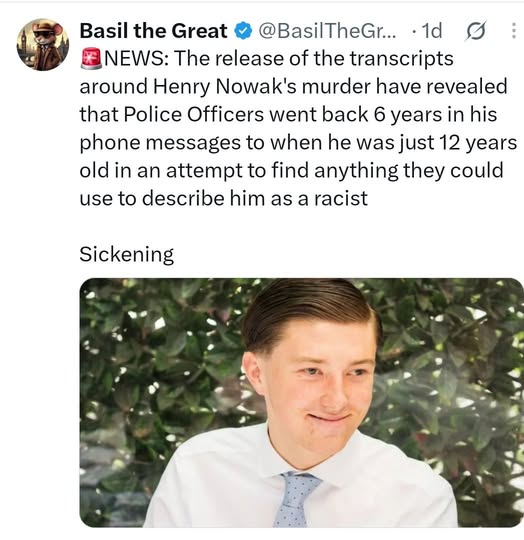Open the post via the 1d timestamp

click(431, 31)
